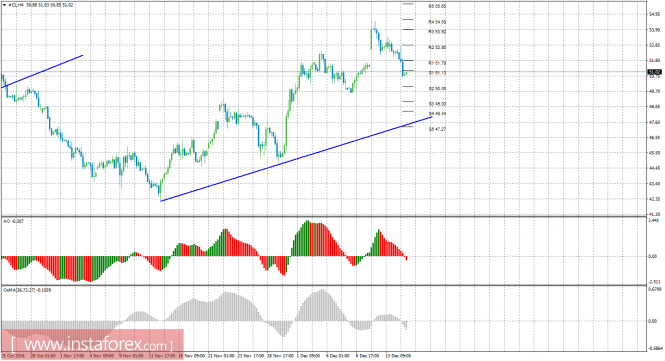The height and width of the screenshot is (361, 665).
Task: Click the 53.90 price axis value
Action: tap(654, 30)
